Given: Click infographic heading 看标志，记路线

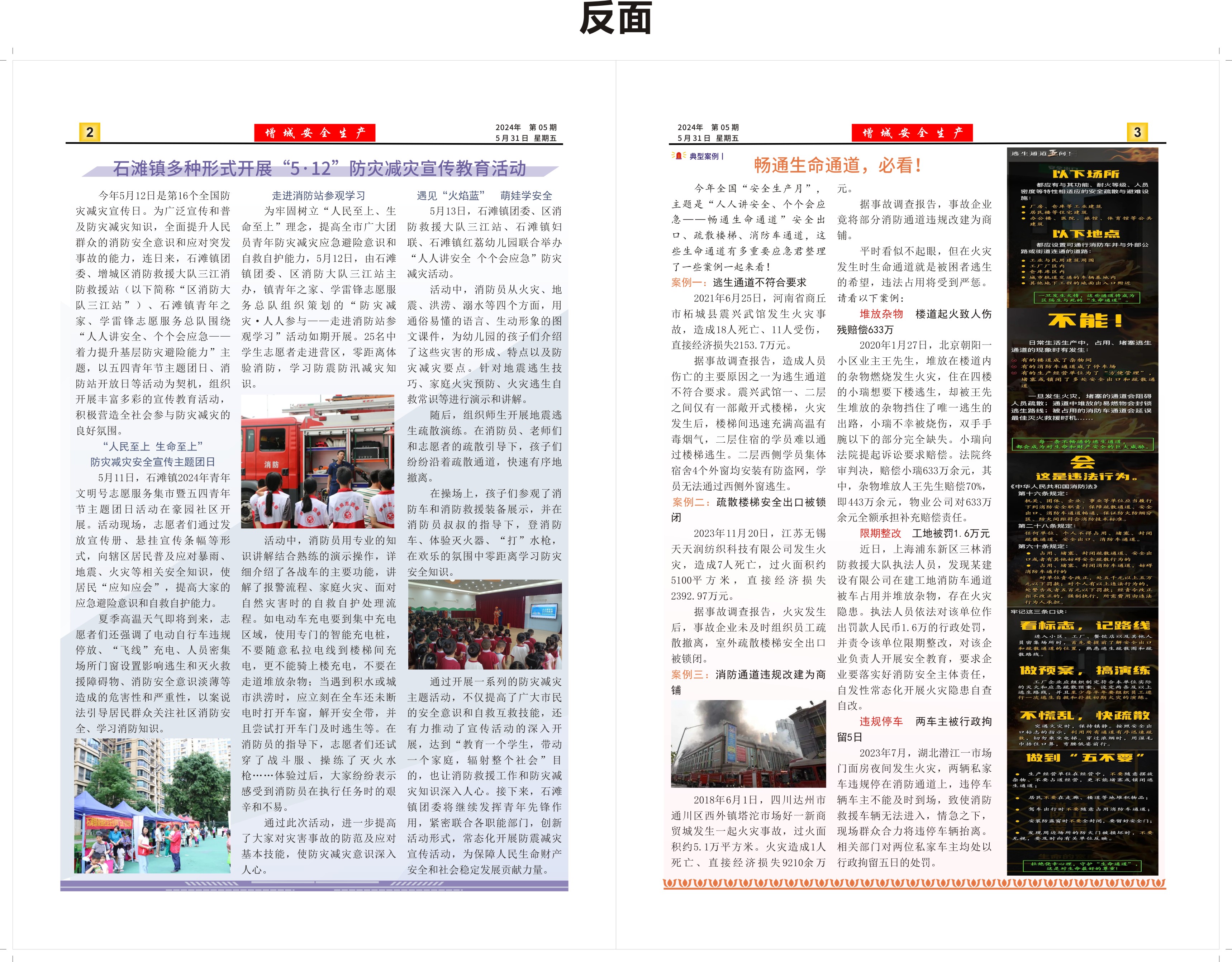Looking at the screenshot, I should pyautogui.click(x=1085, y=626).
